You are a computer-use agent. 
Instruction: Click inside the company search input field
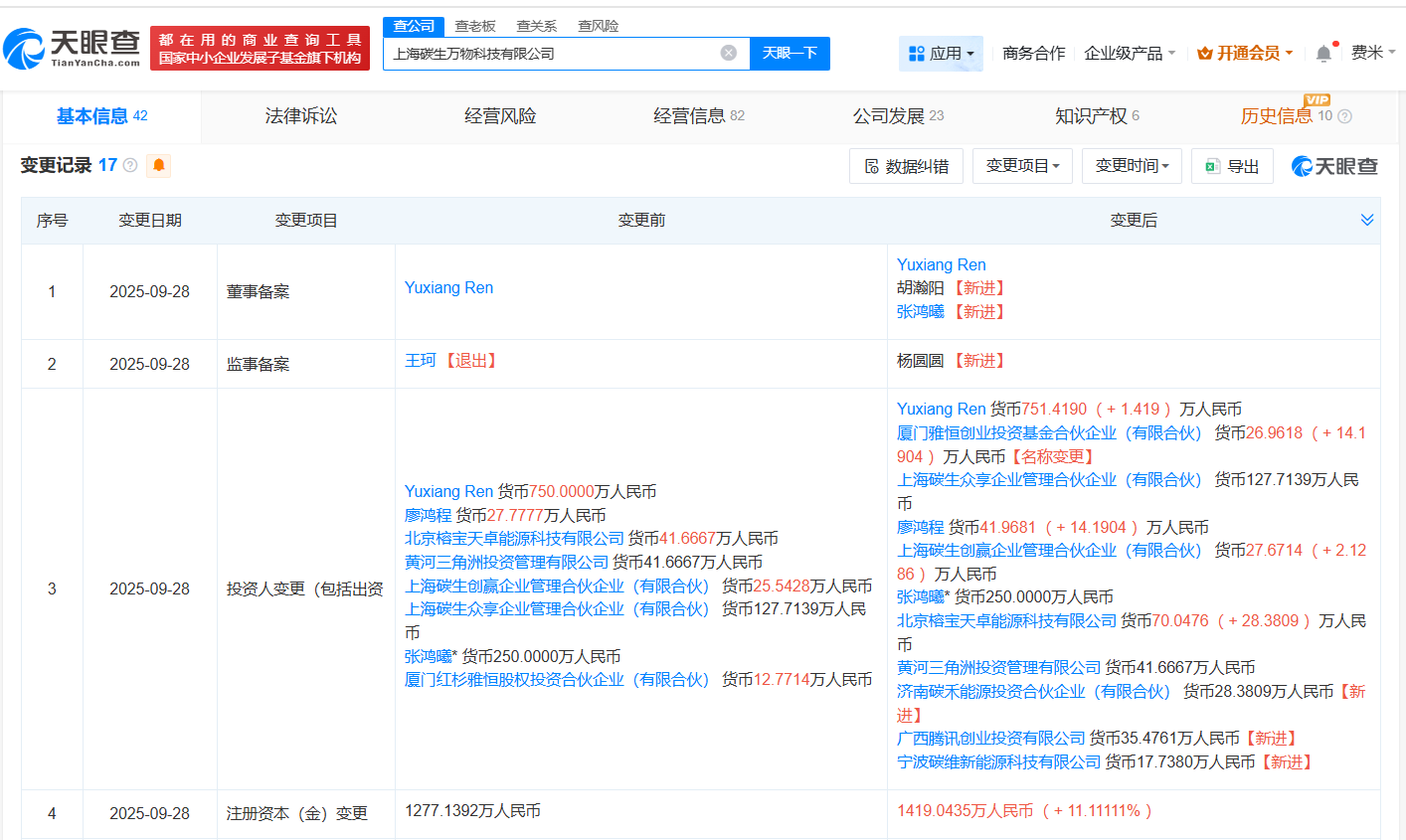557,54
